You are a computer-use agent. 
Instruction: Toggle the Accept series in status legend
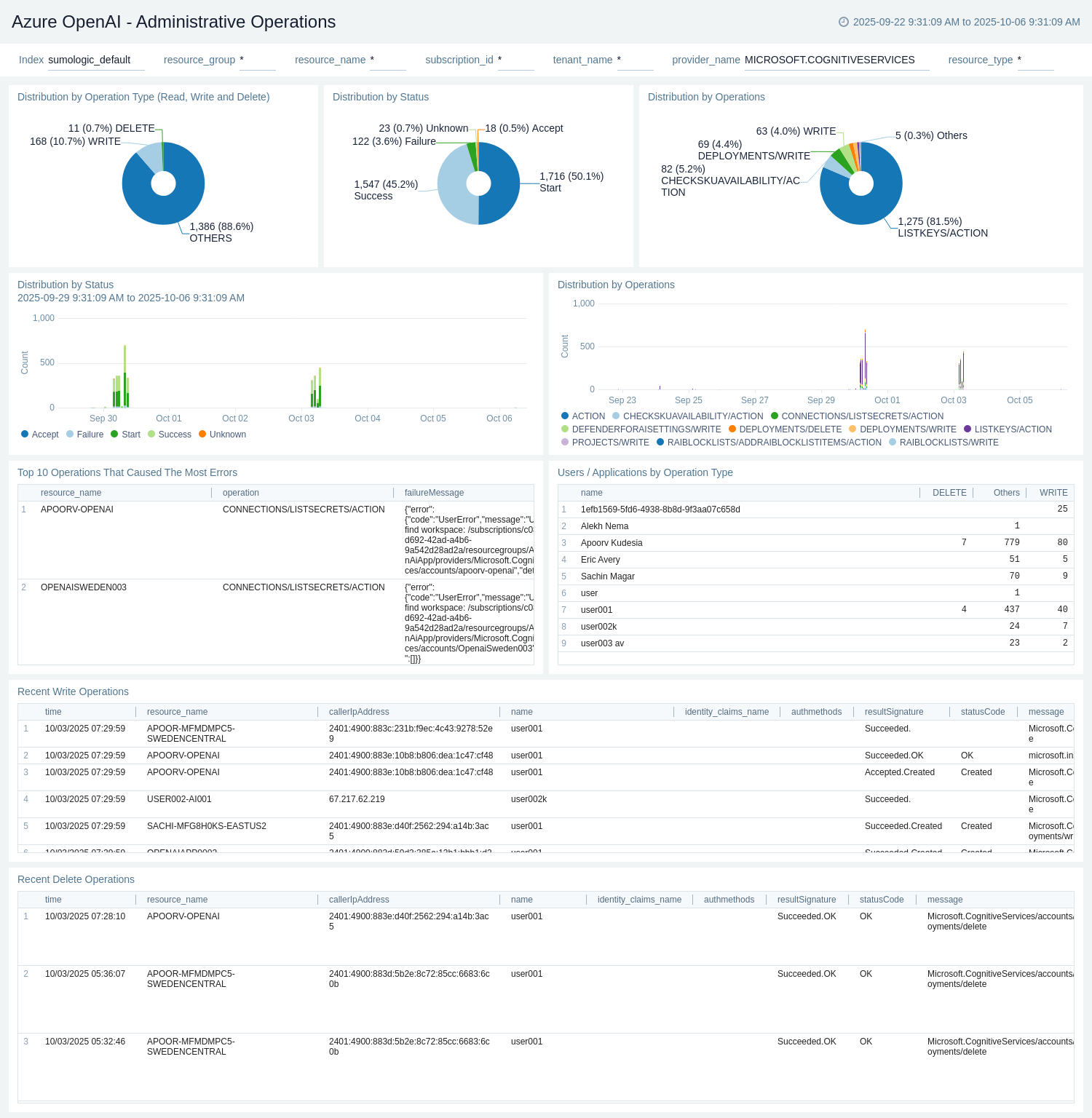click(40, 435)
